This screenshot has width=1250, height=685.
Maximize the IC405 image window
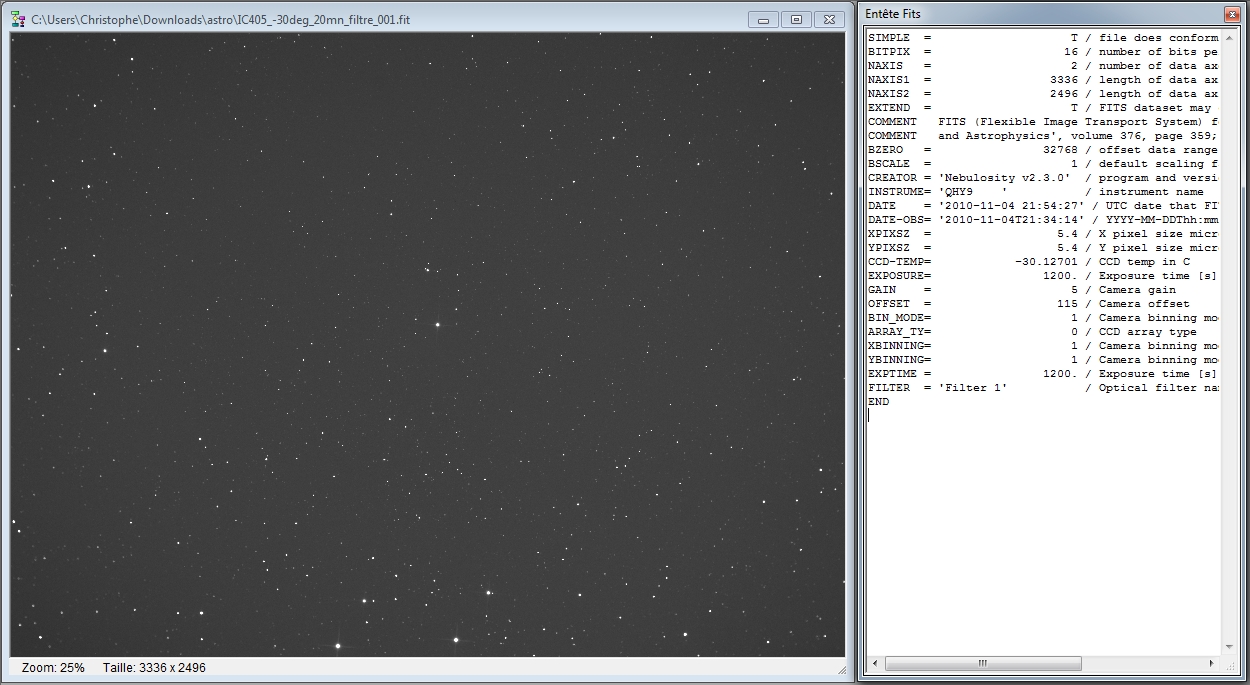point(796,19)
